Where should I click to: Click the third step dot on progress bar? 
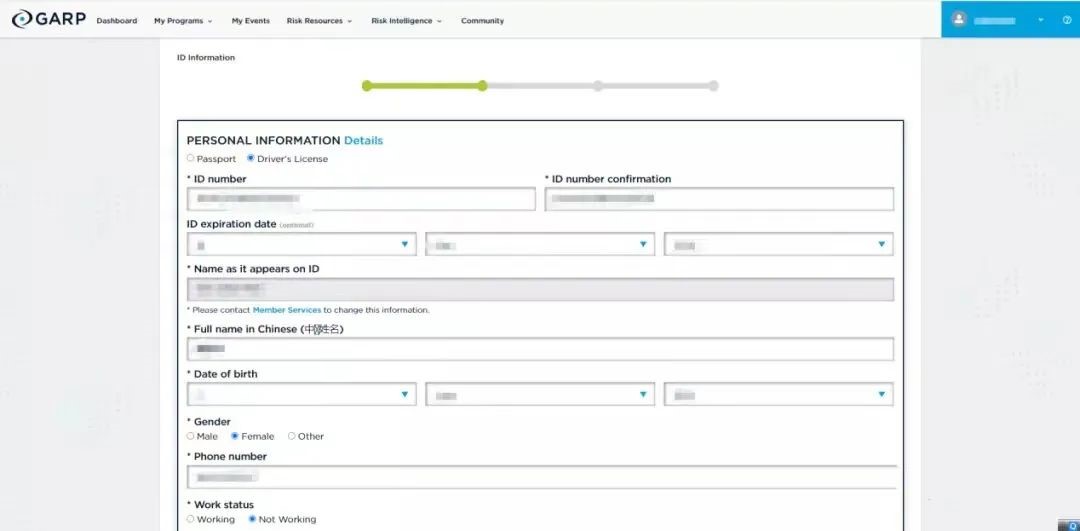(598, 86)
